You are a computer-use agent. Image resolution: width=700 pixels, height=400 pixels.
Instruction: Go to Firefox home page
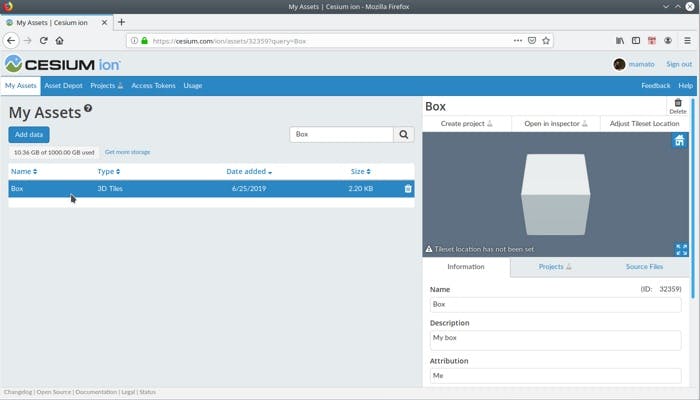click(60, 41)
